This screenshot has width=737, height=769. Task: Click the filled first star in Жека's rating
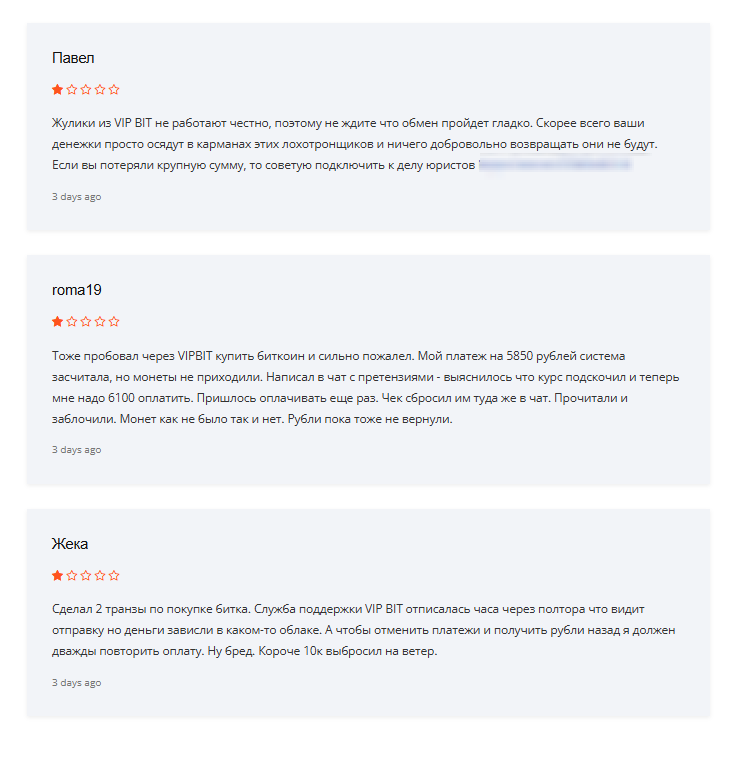[x=57, y=576]
